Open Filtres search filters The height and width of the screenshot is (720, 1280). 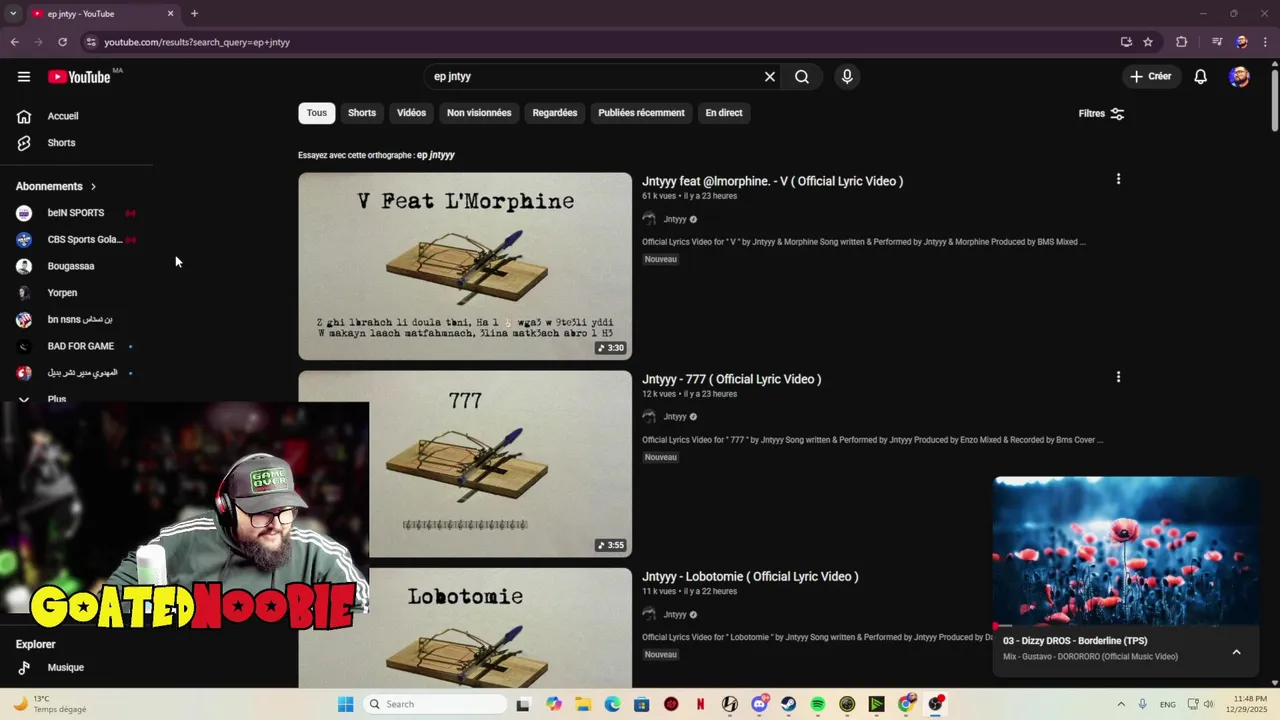(1101, 113)
